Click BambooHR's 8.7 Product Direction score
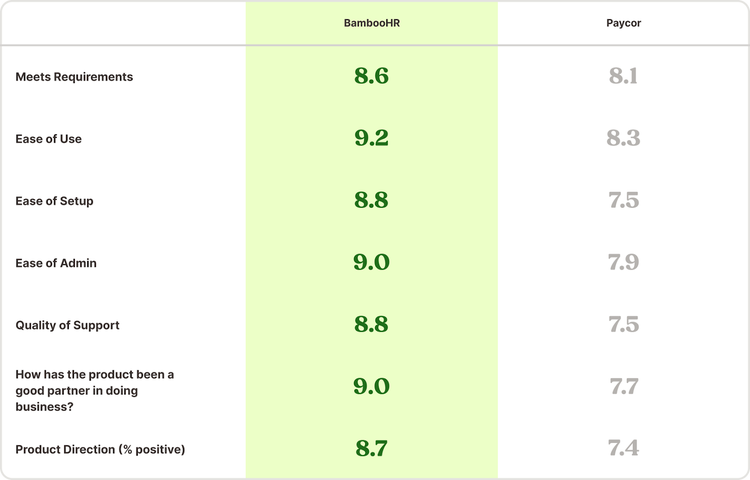This screenshot has height=480, width=750. 372,448
